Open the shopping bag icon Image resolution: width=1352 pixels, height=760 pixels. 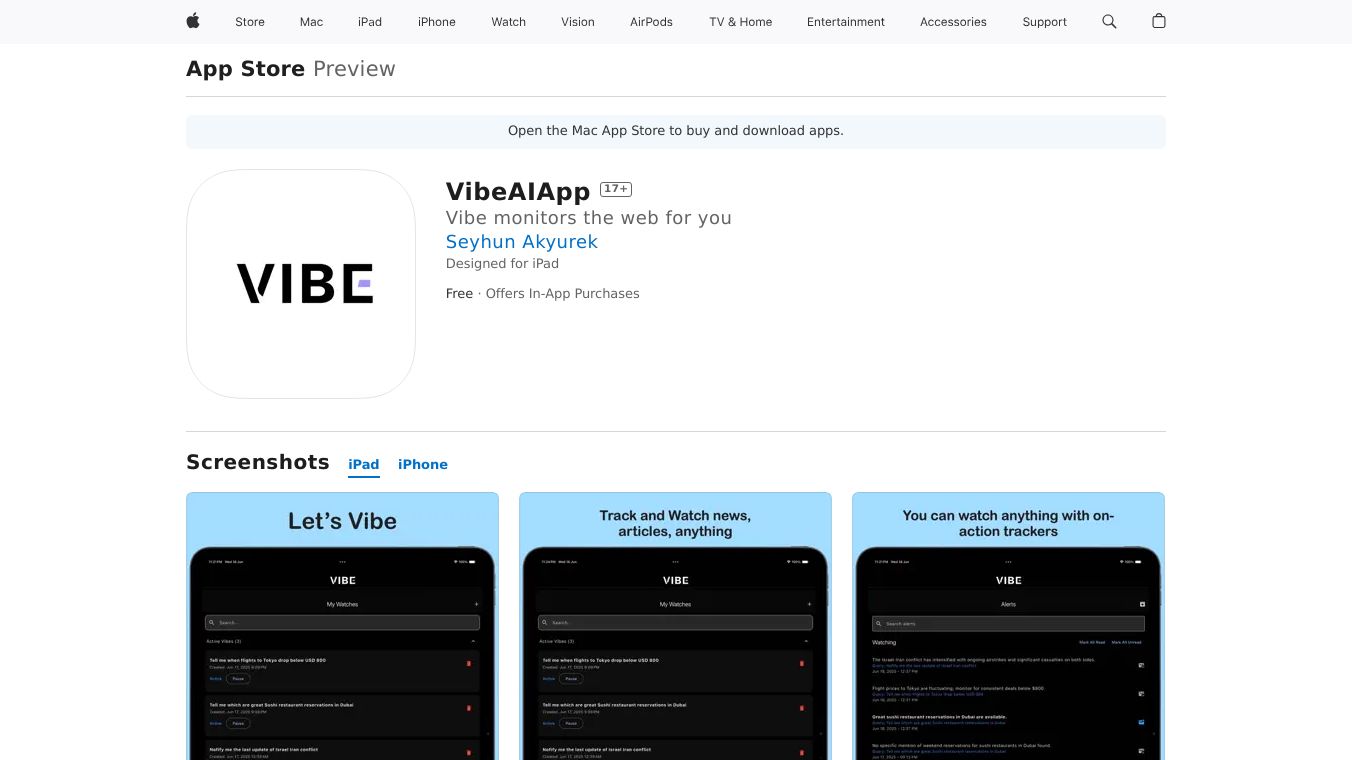1159,21
